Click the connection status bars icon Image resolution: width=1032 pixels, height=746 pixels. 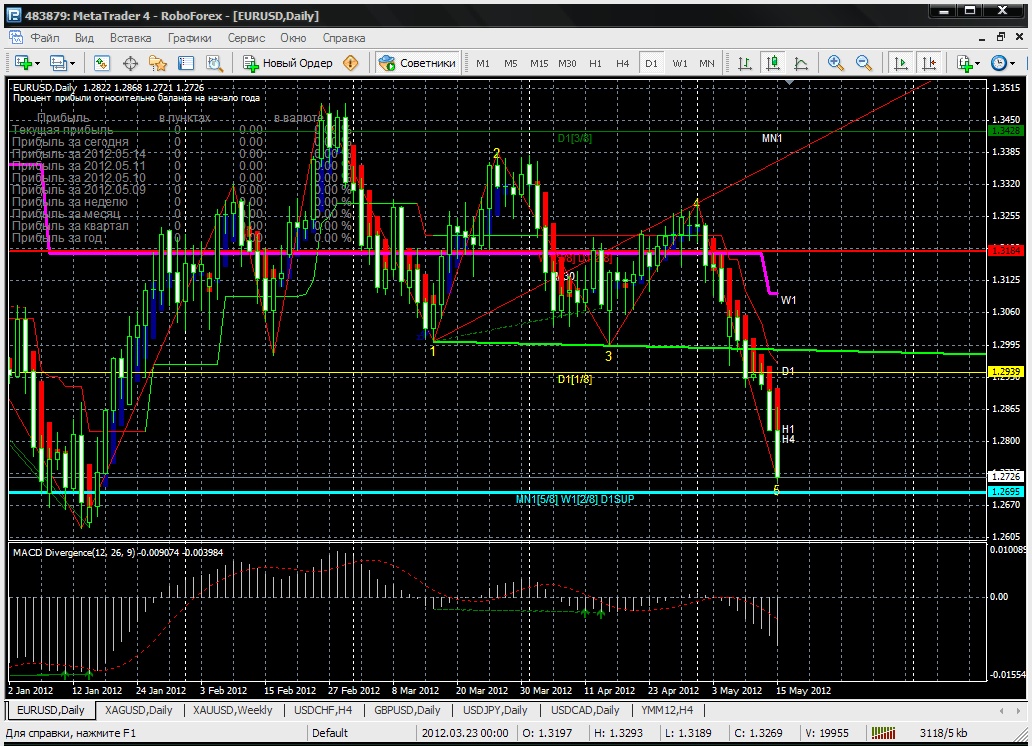click(883, 733)
